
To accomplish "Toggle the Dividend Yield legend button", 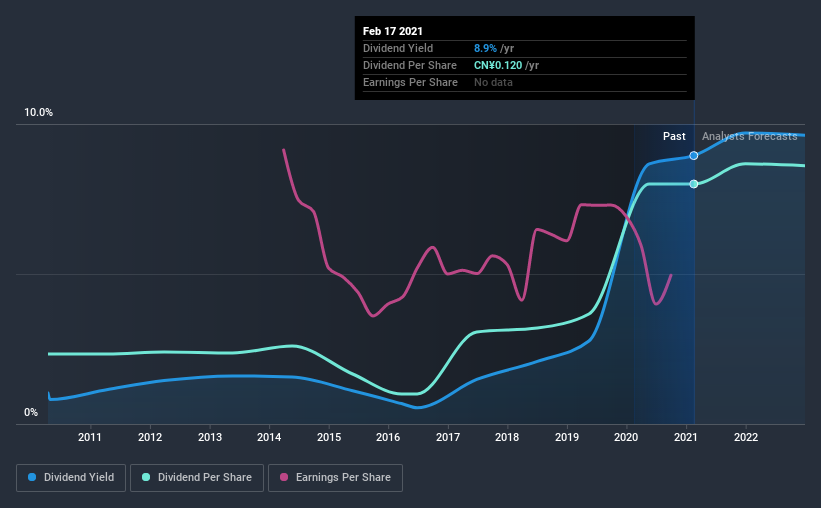I will click(71, 478).
